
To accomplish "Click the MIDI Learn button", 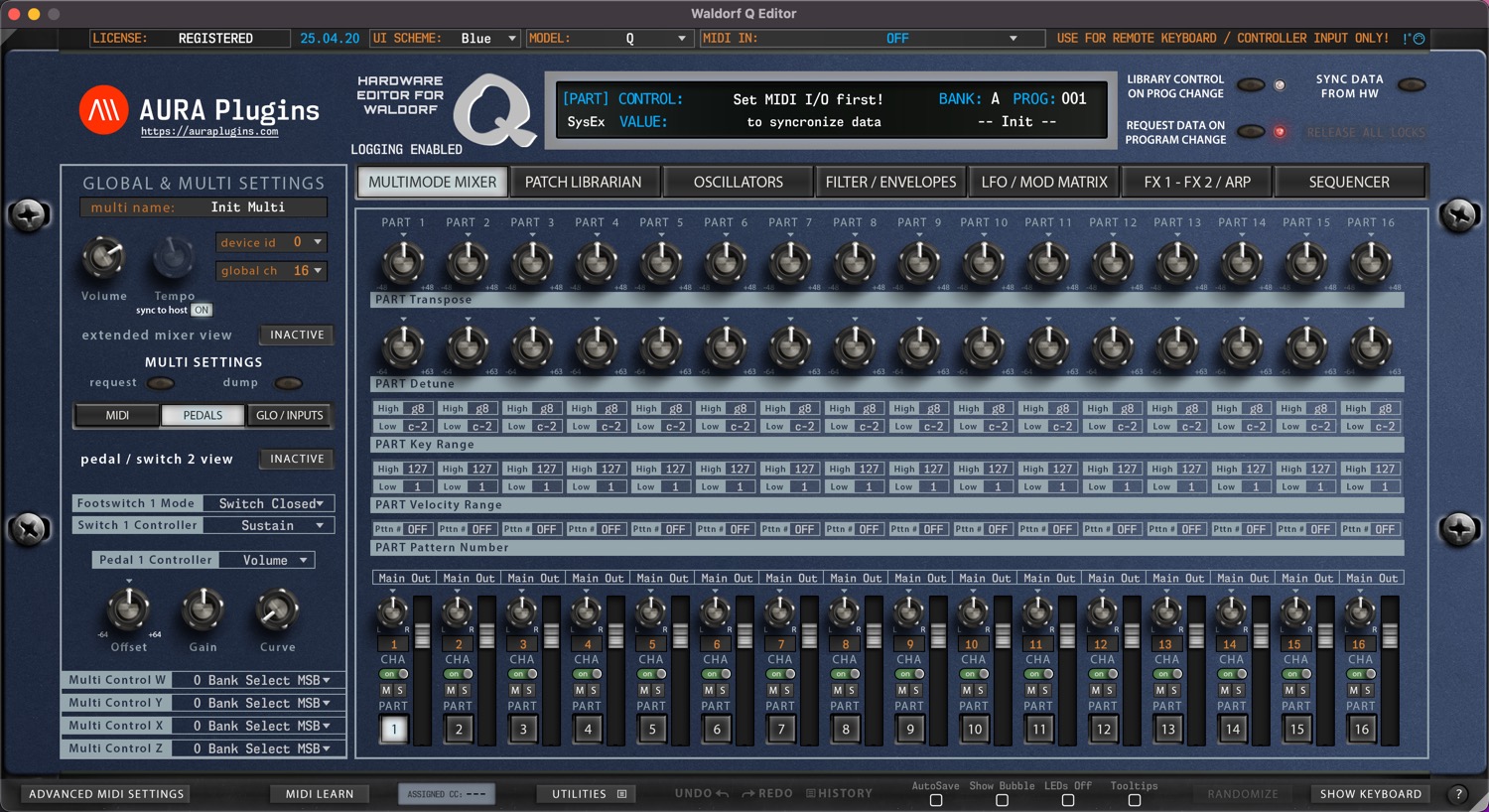I will click(320, 794).
